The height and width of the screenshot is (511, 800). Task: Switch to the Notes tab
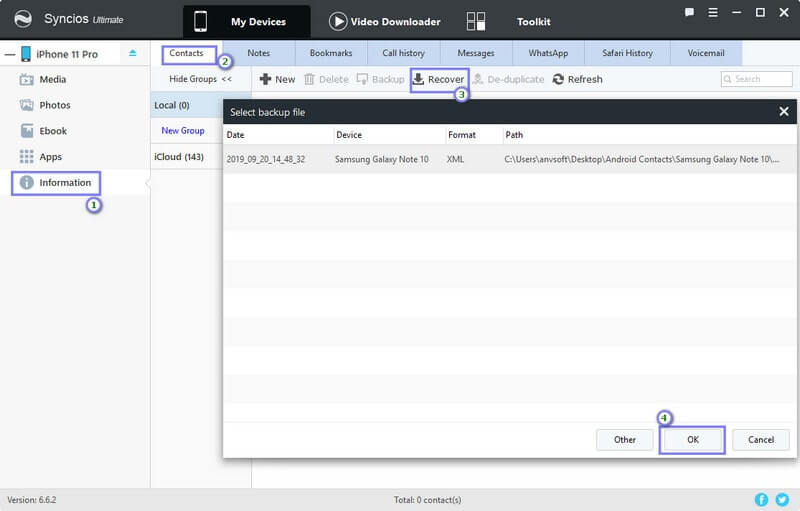tap(259, 53)
